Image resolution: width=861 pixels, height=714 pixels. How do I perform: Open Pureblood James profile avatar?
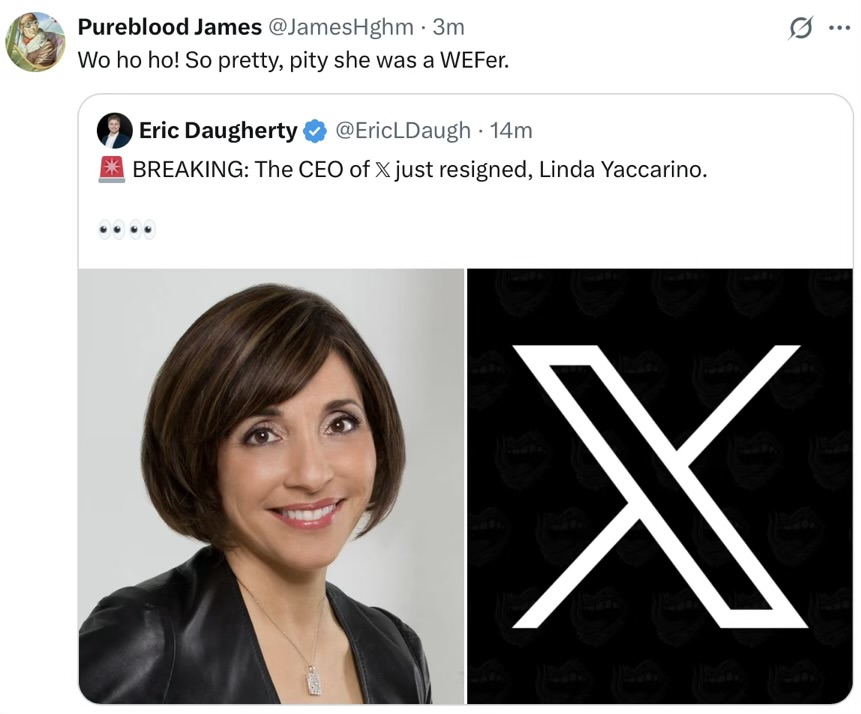pyautogui.click(x=35, y=42)
